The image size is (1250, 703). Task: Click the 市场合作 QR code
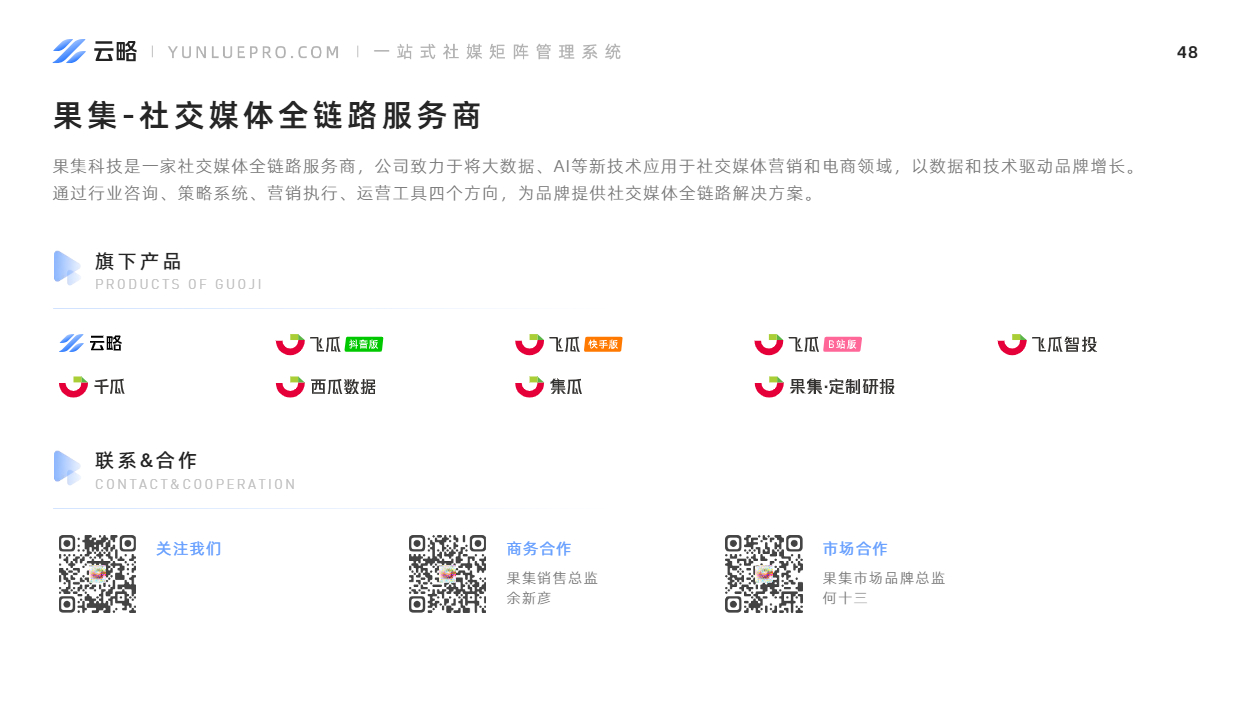coord(764,574)
